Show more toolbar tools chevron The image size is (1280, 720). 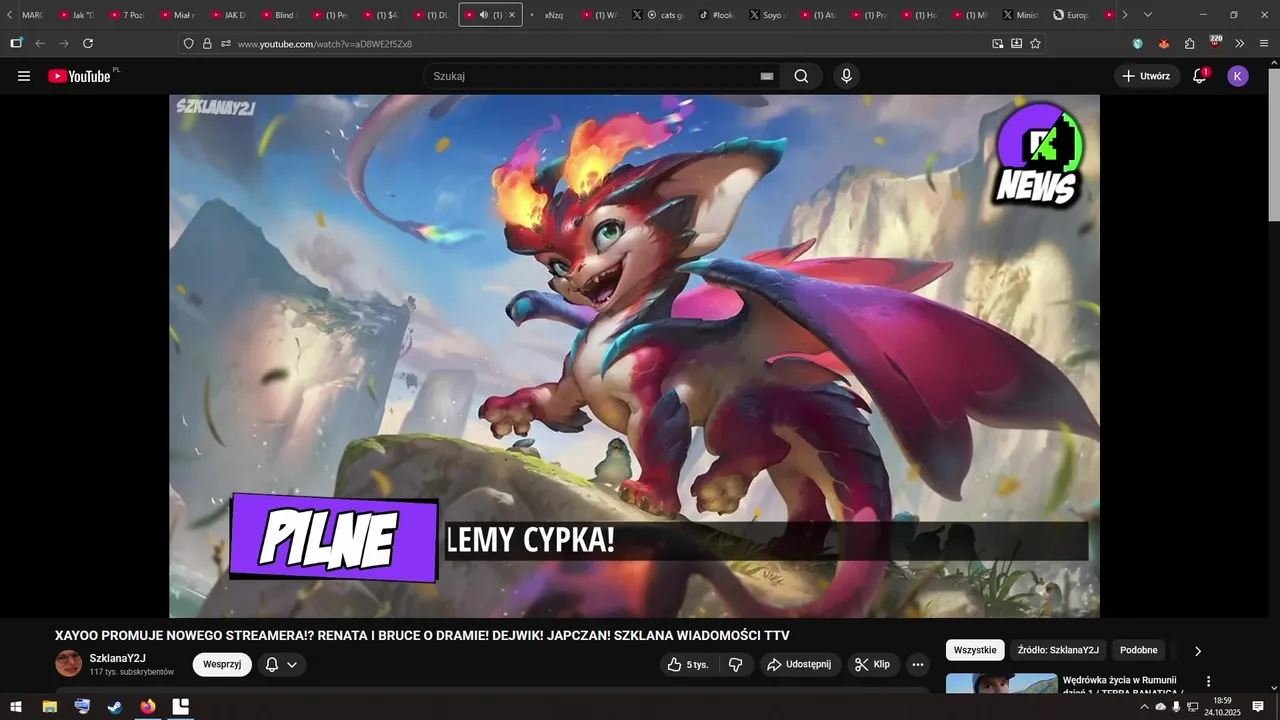coord(1240,43)
